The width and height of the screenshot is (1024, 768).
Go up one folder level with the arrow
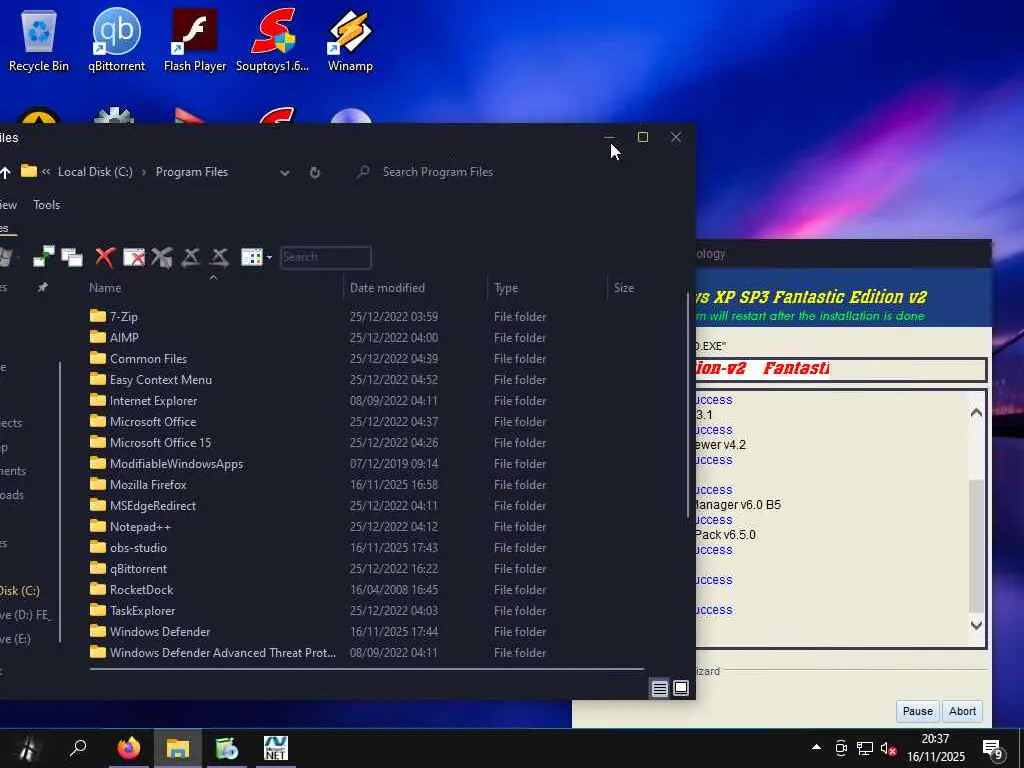[x=5, y=172]
